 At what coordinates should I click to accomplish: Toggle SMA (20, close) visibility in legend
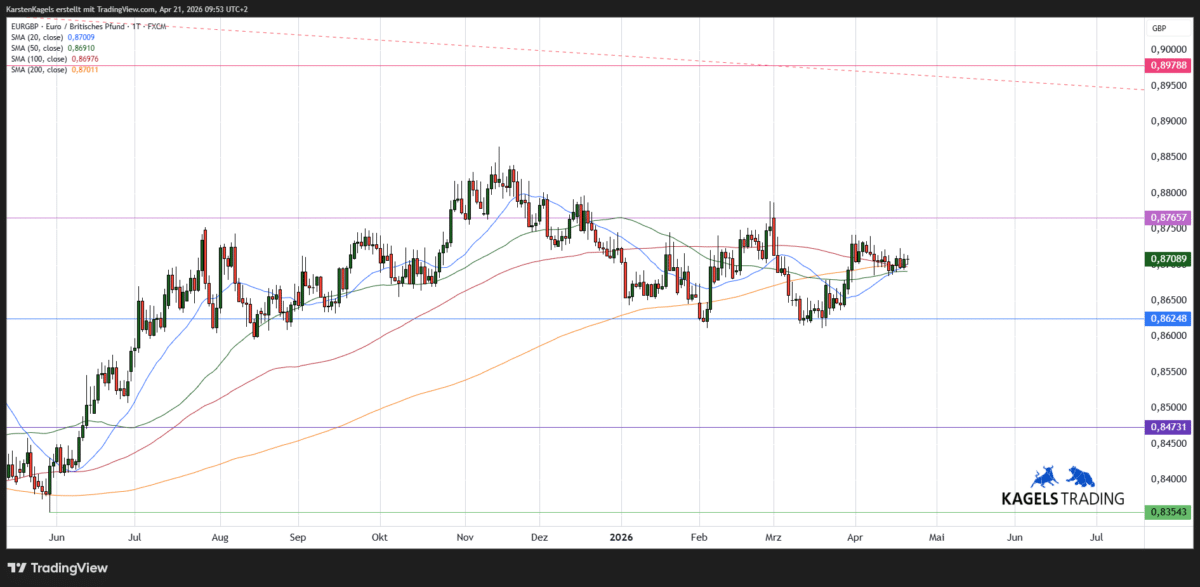point(40,37)
